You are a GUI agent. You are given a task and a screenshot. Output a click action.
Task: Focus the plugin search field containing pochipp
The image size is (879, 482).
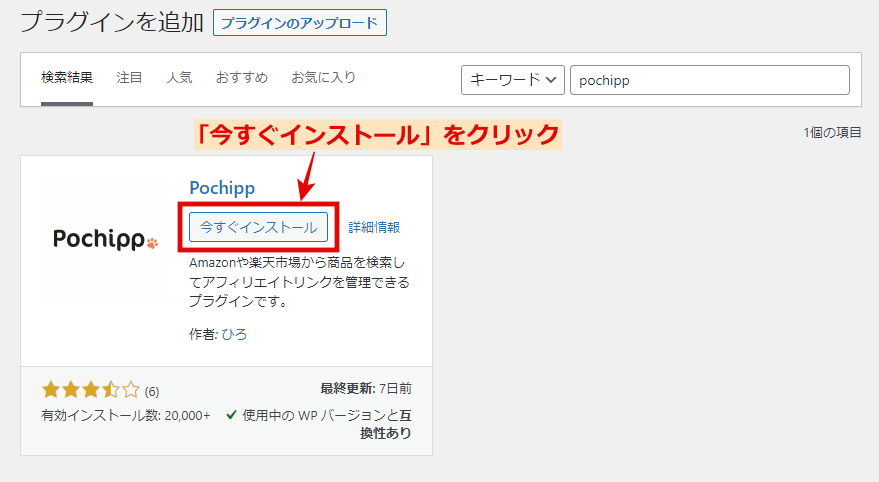710,80
